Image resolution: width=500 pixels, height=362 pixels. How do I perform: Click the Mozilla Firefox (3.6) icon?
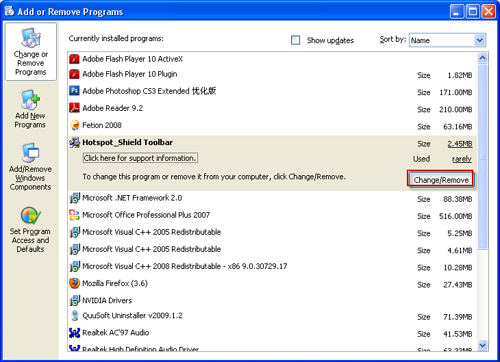(x=74, y=283)
